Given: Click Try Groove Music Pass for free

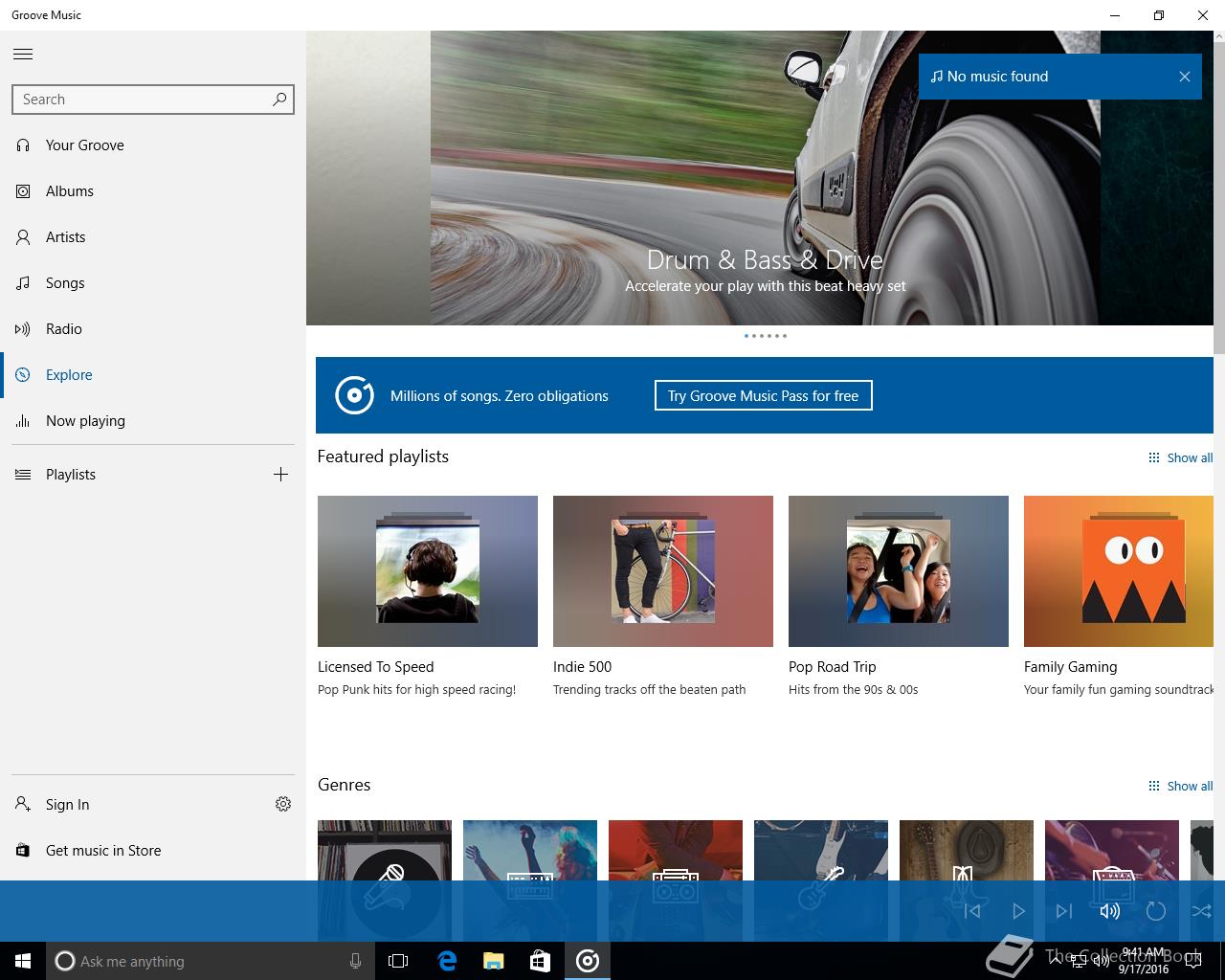Looking at the screenshot, I should point(764,396).
